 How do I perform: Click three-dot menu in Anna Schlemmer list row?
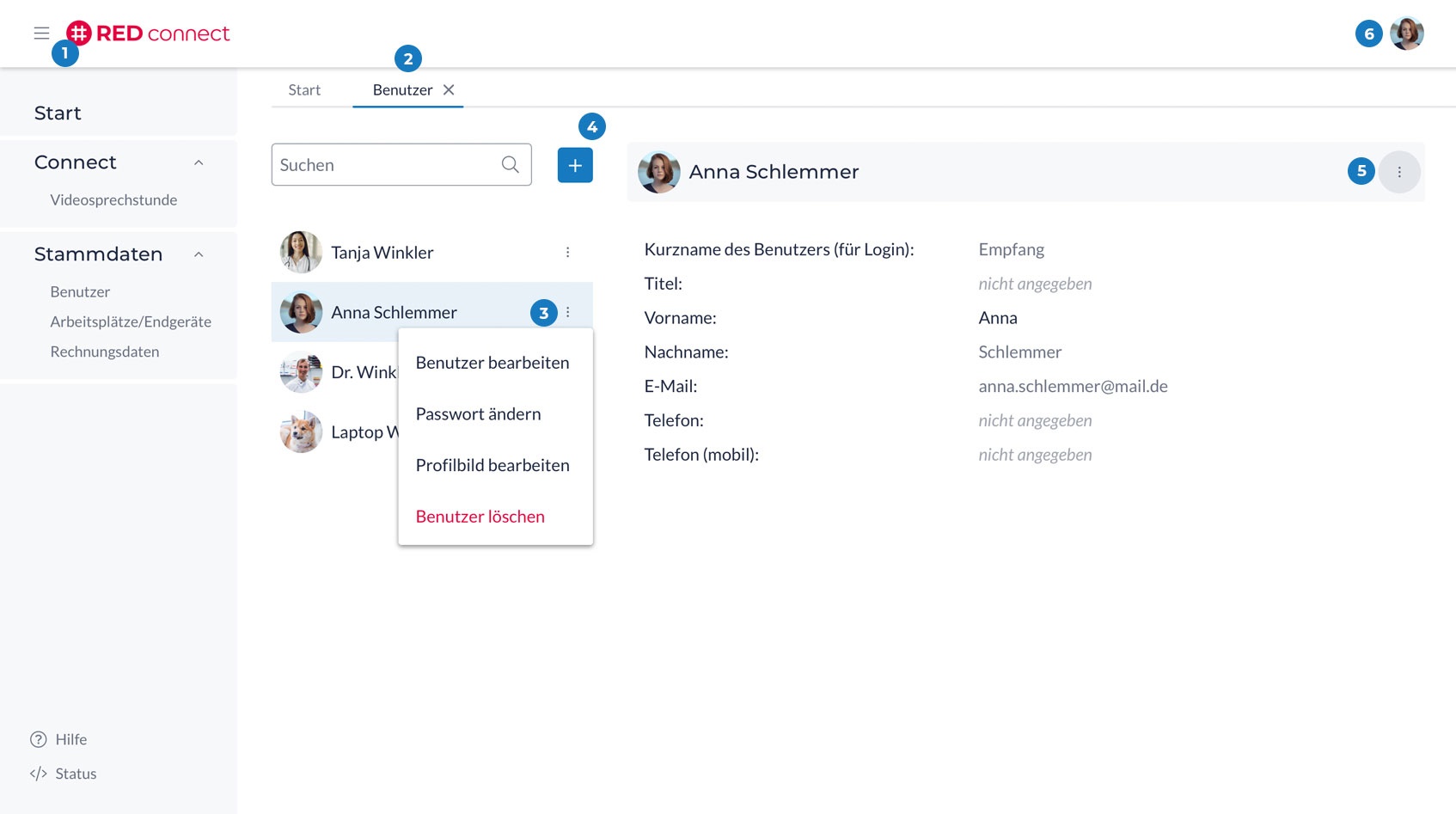(x=567, y=312)
